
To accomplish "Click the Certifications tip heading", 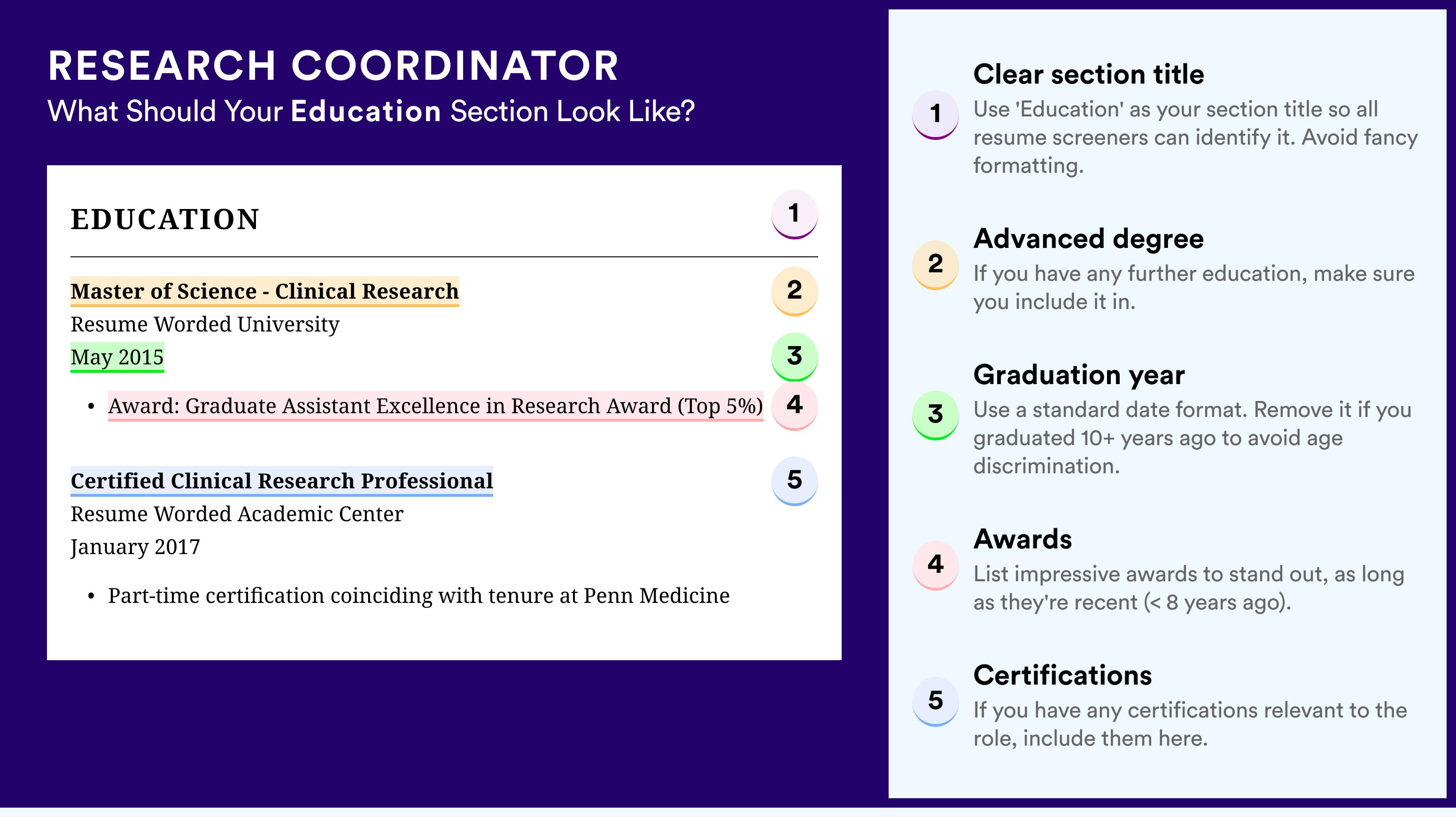I will [1062, 675].
